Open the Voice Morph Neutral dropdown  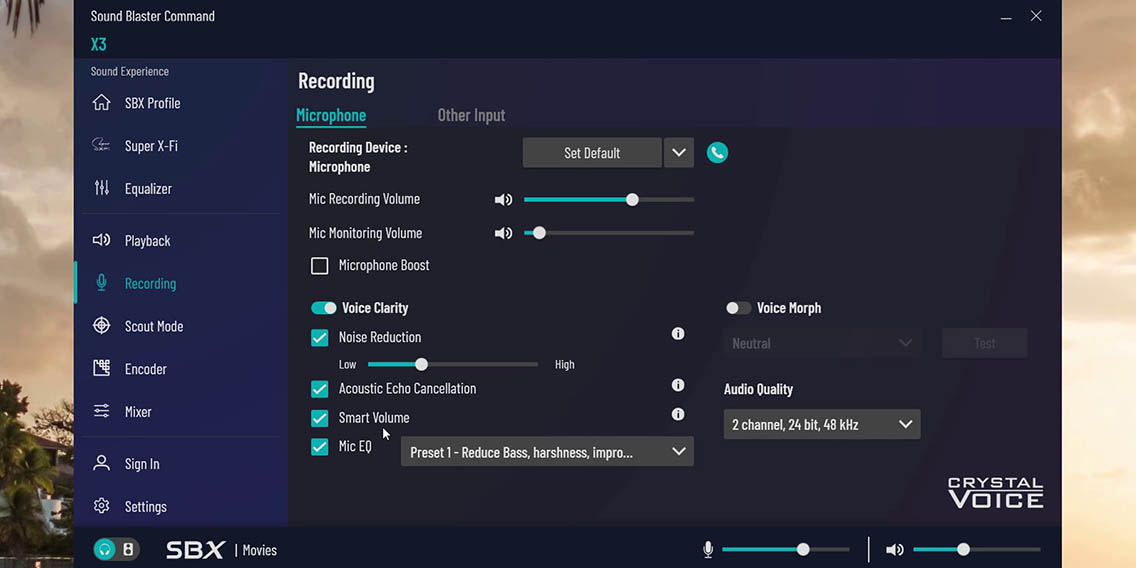pos(822,343)
